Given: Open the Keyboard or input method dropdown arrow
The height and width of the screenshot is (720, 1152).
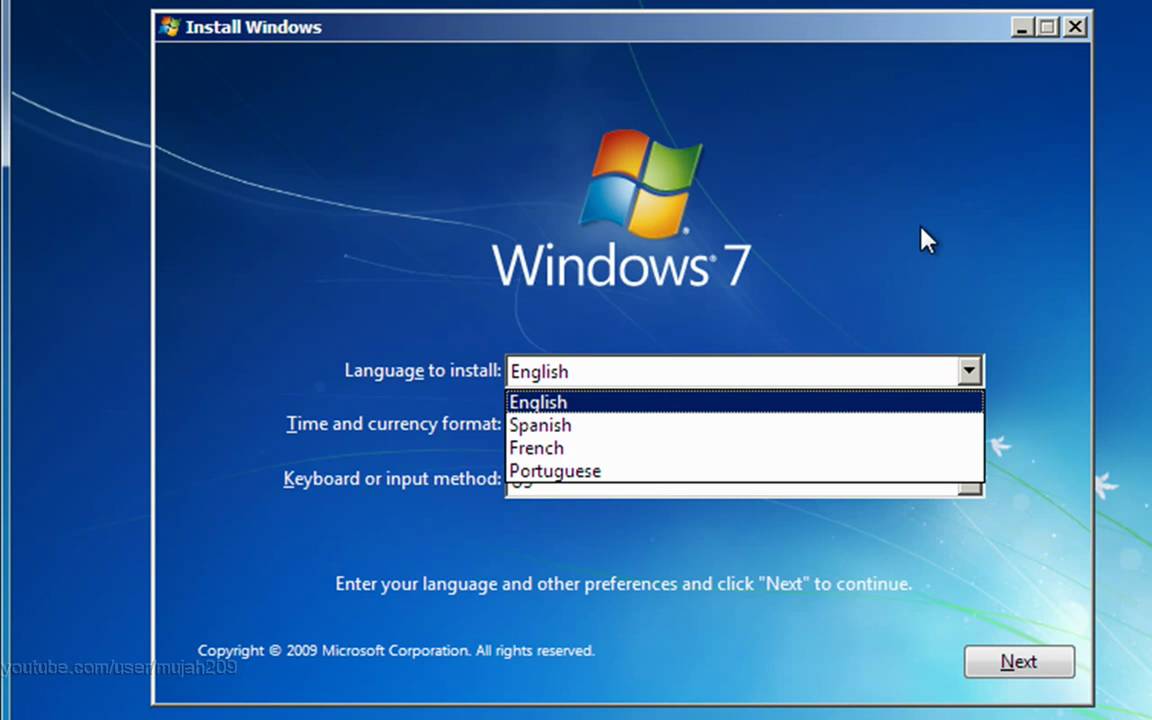Looking at the screenshot, I should 970,489.
